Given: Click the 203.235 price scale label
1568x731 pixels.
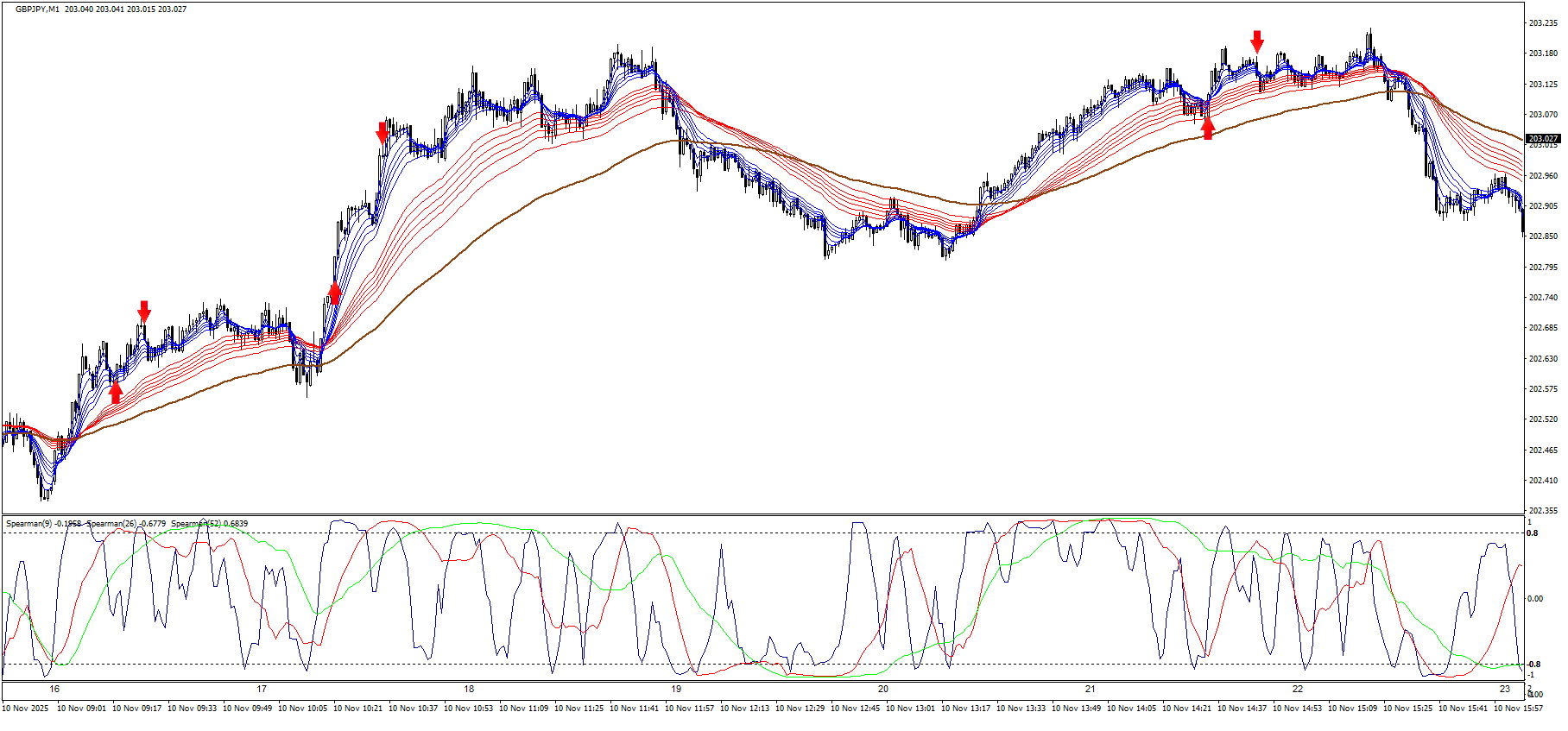Looking at the screenshot, I should click(x=1543, y=23).
